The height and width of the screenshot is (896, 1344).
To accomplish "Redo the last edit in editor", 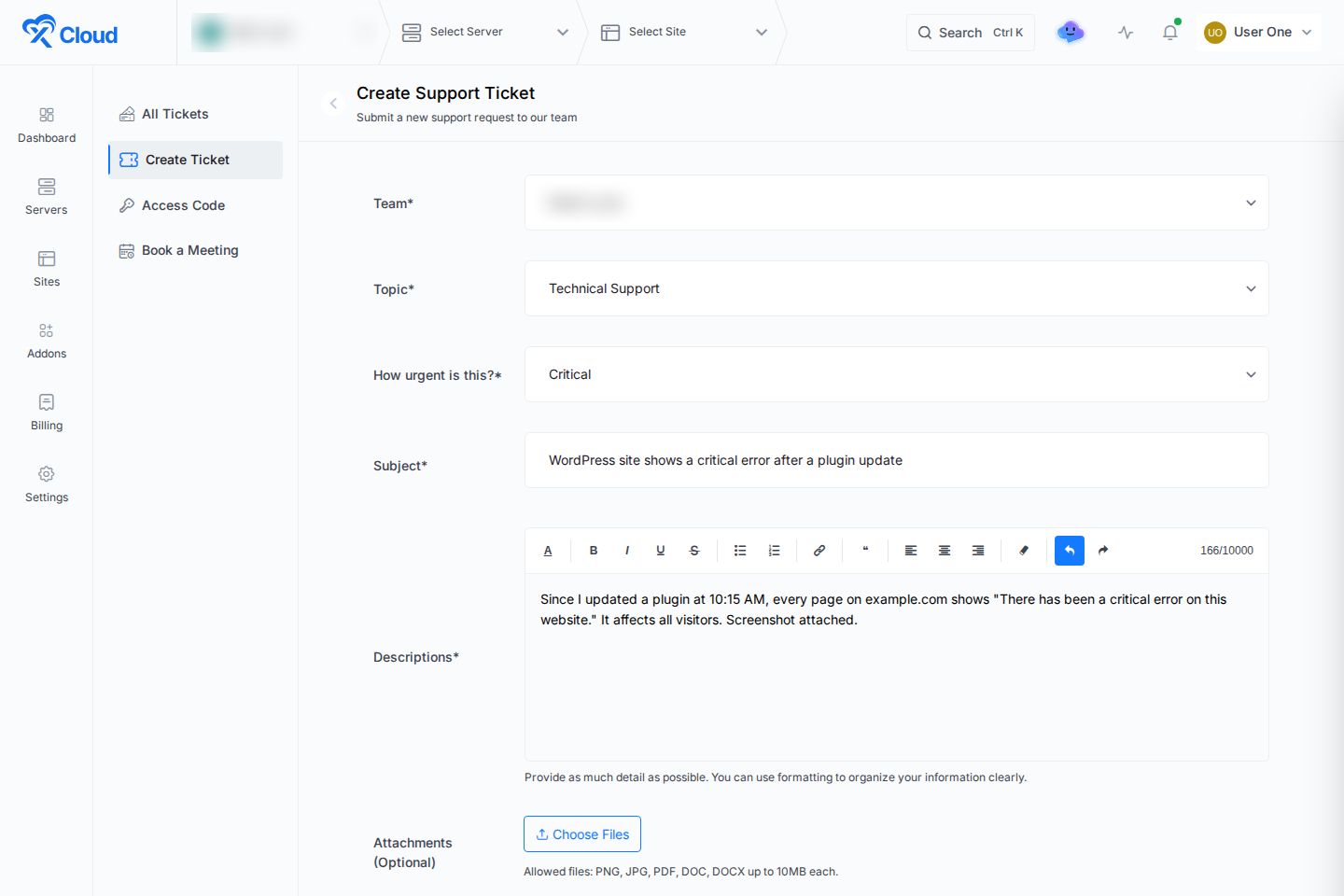I will pyautogui.click(x=1103, y=551).
